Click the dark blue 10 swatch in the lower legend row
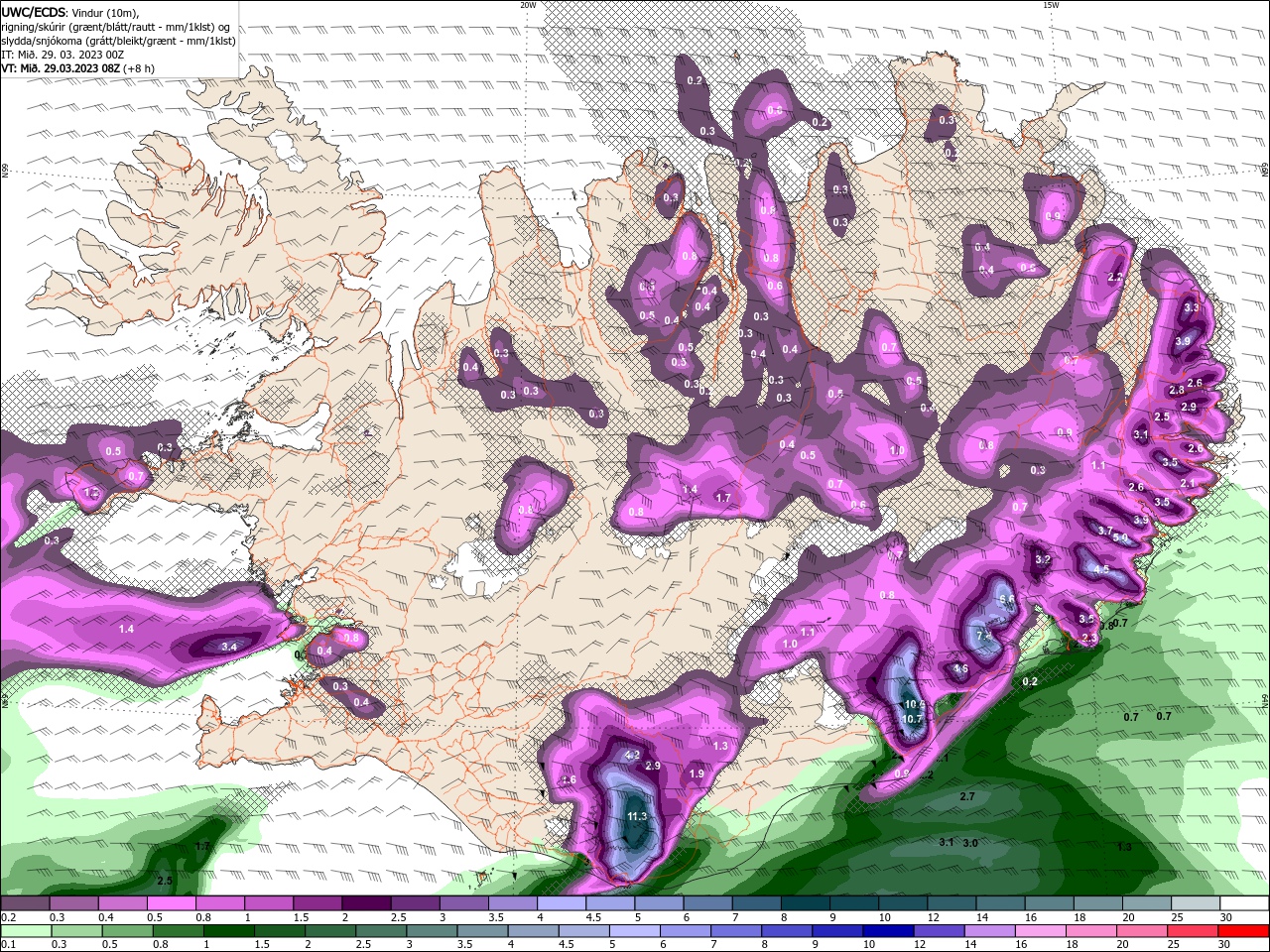This screenshot has height=952, width=1270. (886, 931)
